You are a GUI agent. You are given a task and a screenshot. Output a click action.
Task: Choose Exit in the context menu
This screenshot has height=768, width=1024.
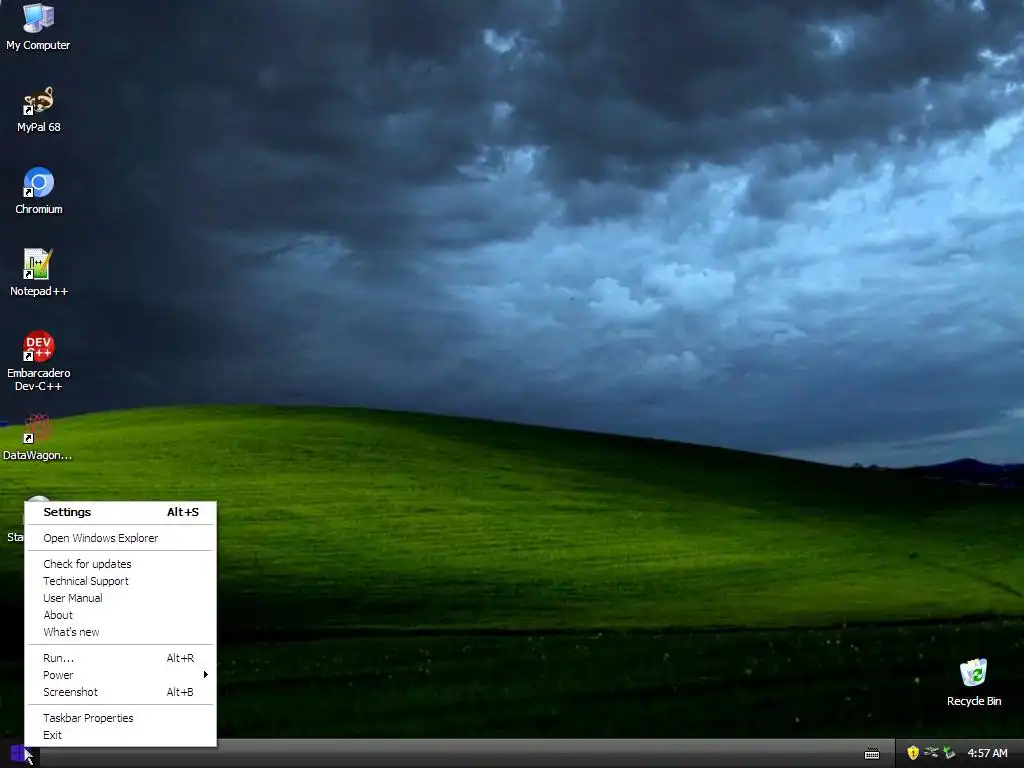point(120,735)
